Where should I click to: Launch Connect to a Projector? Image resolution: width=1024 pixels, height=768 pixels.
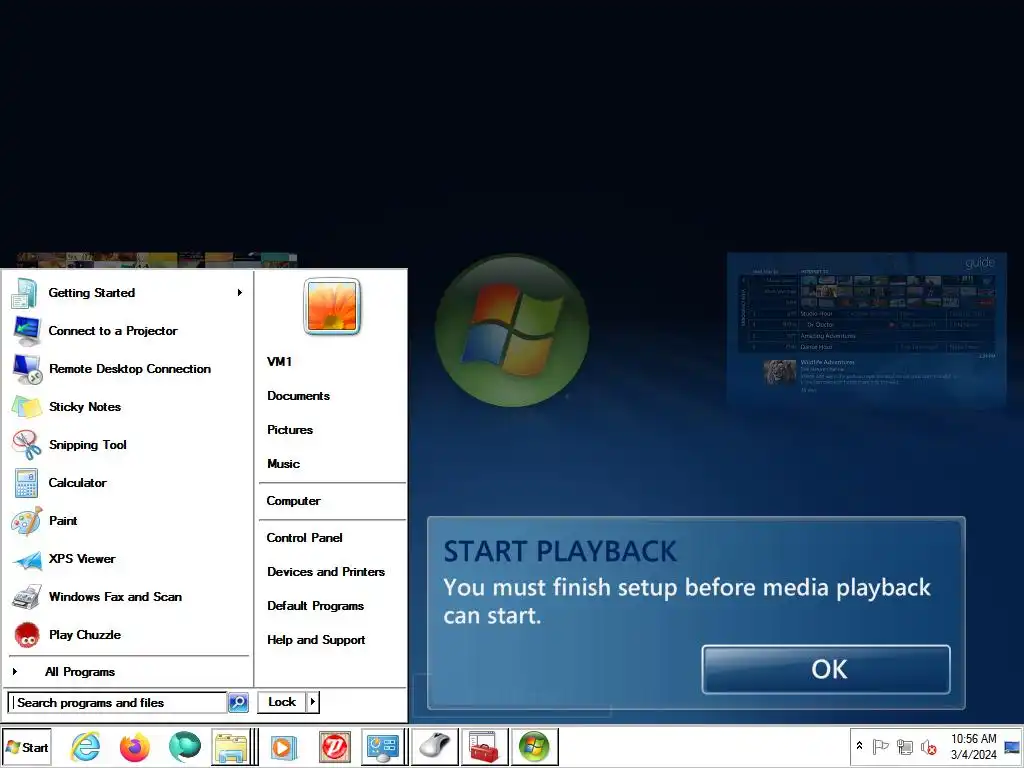[127, 331]
